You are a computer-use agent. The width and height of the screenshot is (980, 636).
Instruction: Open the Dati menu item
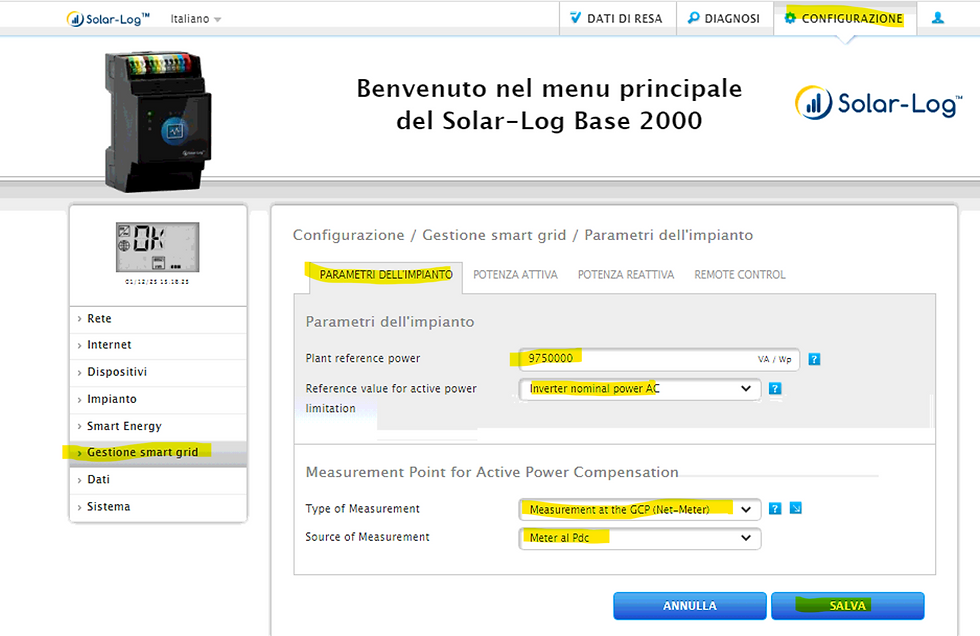point(158,479)
